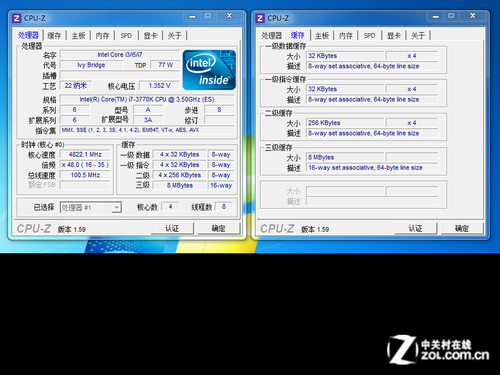Click the process value '22 纳米'
500x375 pixels.
76,86
